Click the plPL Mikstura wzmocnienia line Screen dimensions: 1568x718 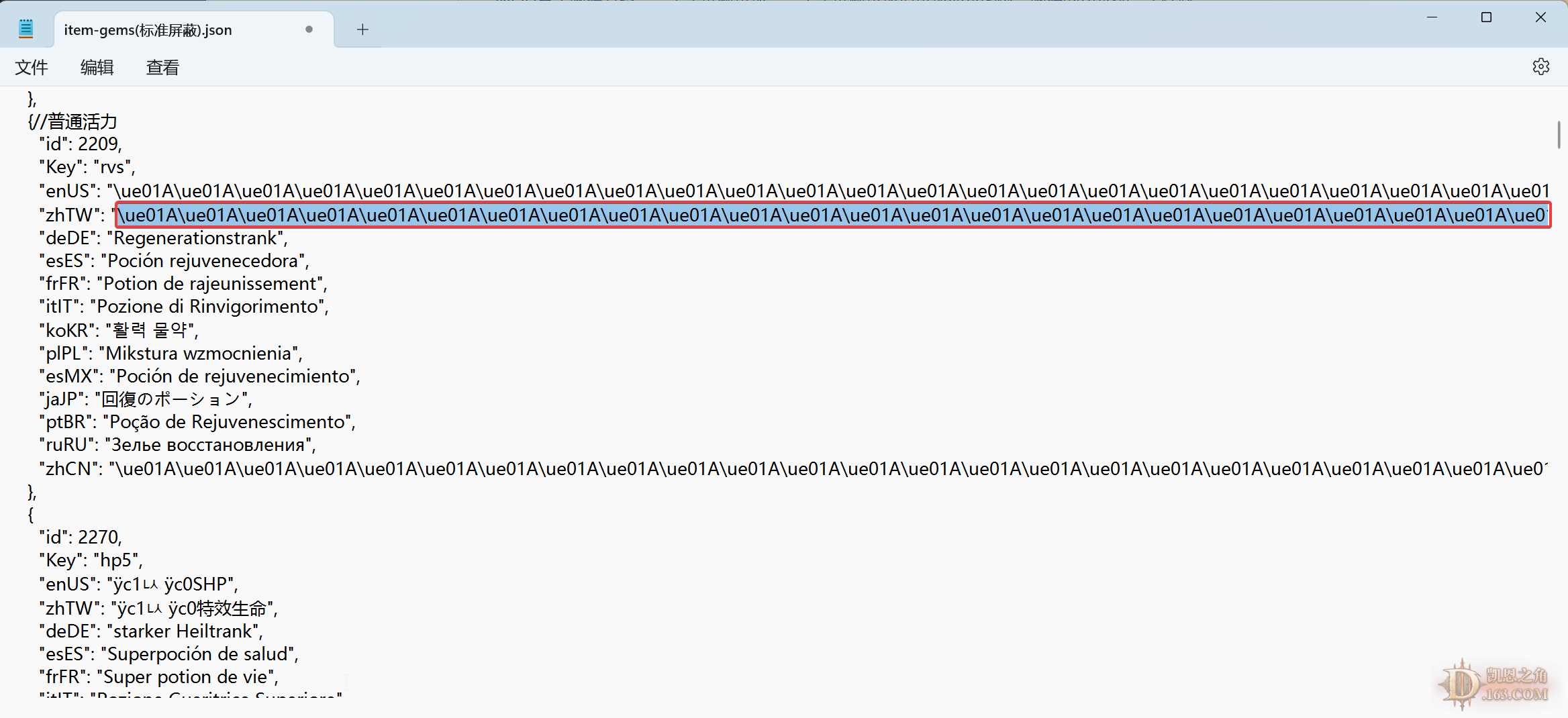(x=171, y=354)
